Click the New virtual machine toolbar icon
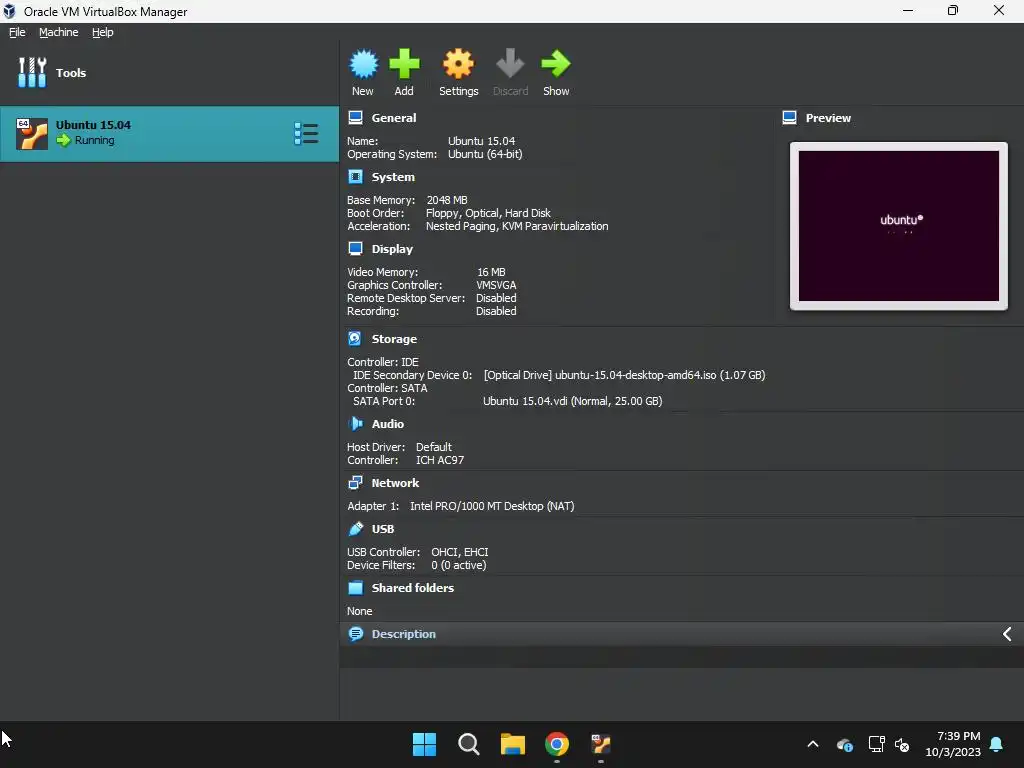The width and height of the screenshot is (1024, 768). click(363, 64)
